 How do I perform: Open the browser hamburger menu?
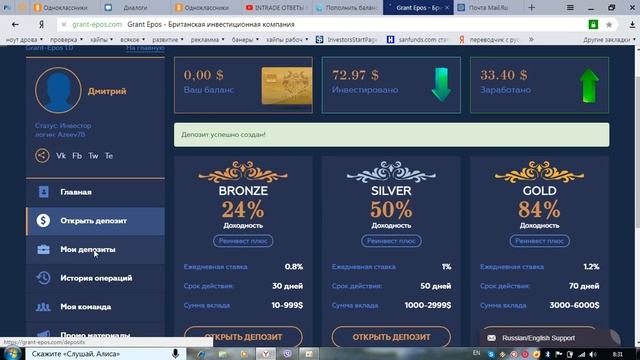coord(570,8)
